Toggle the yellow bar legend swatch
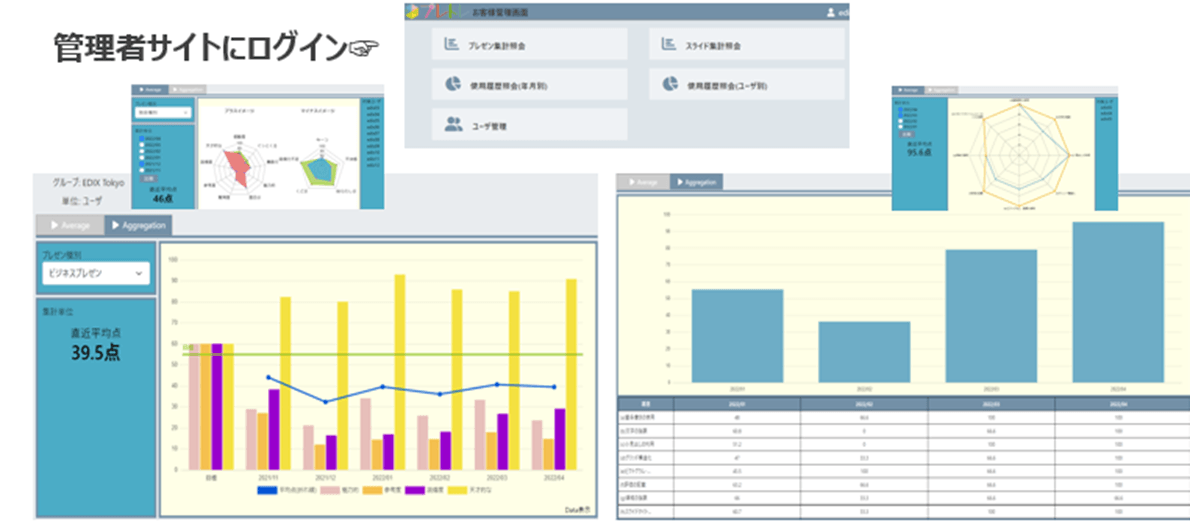This screenshot has width=1190, height=531. pyautogui.click(x=456, y=490)
